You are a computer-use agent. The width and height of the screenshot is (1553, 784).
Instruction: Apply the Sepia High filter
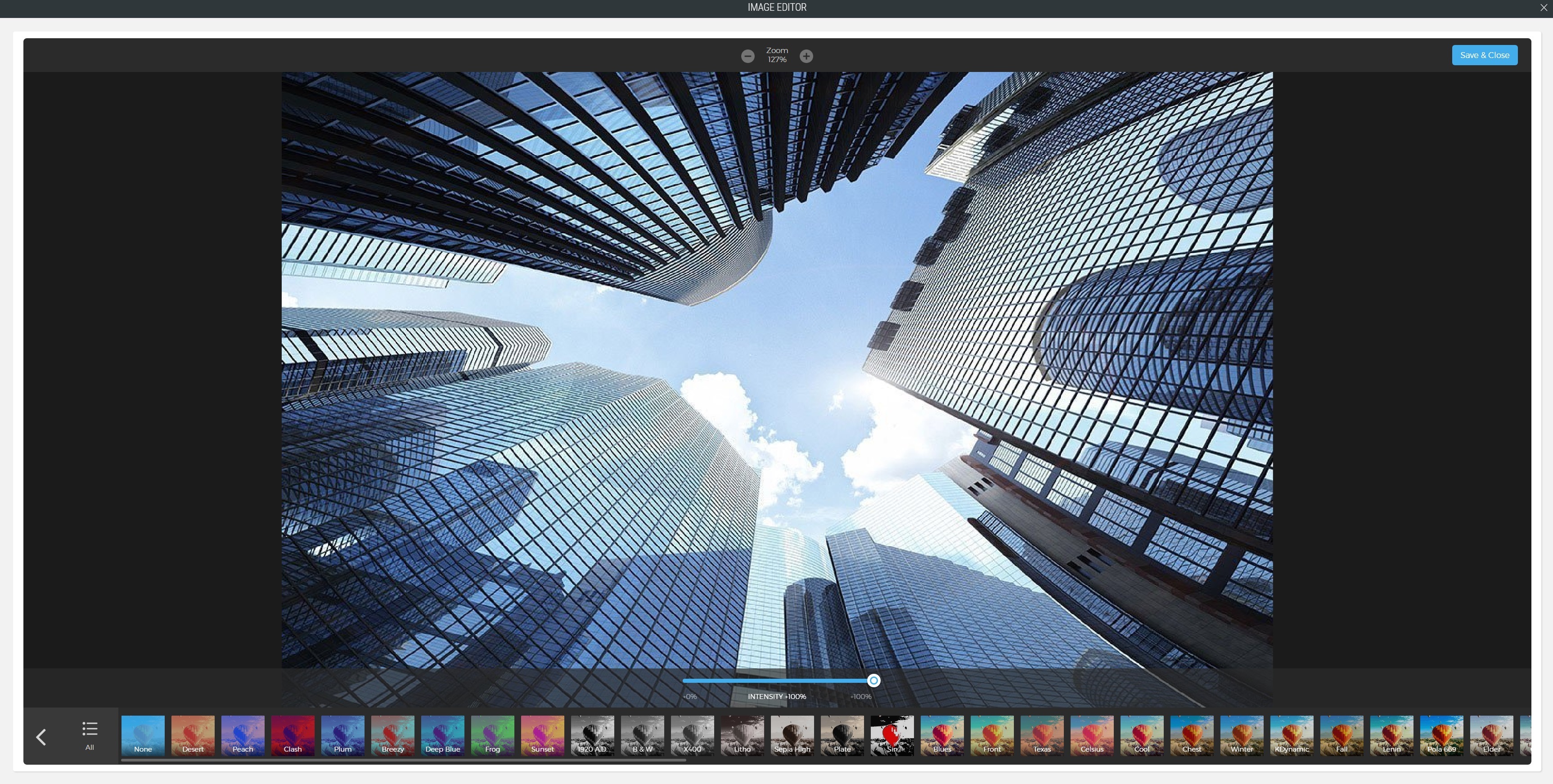pyautogui.click(x=792, y=736)
